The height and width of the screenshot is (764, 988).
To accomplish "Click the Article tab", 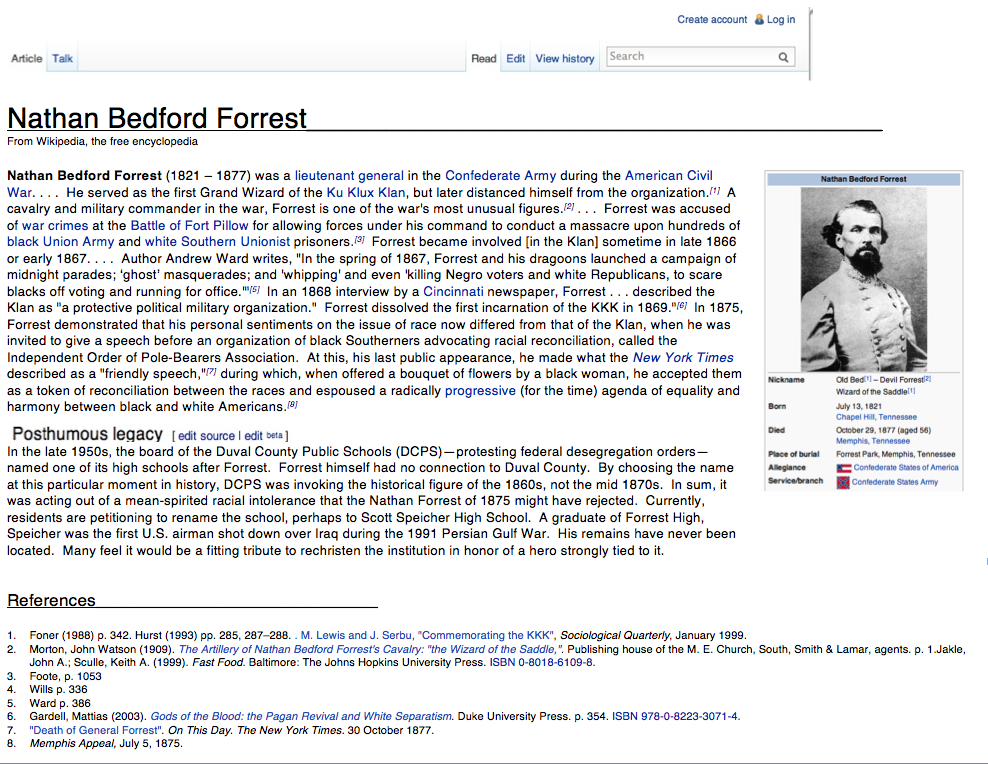I will (x=27, y=59).
